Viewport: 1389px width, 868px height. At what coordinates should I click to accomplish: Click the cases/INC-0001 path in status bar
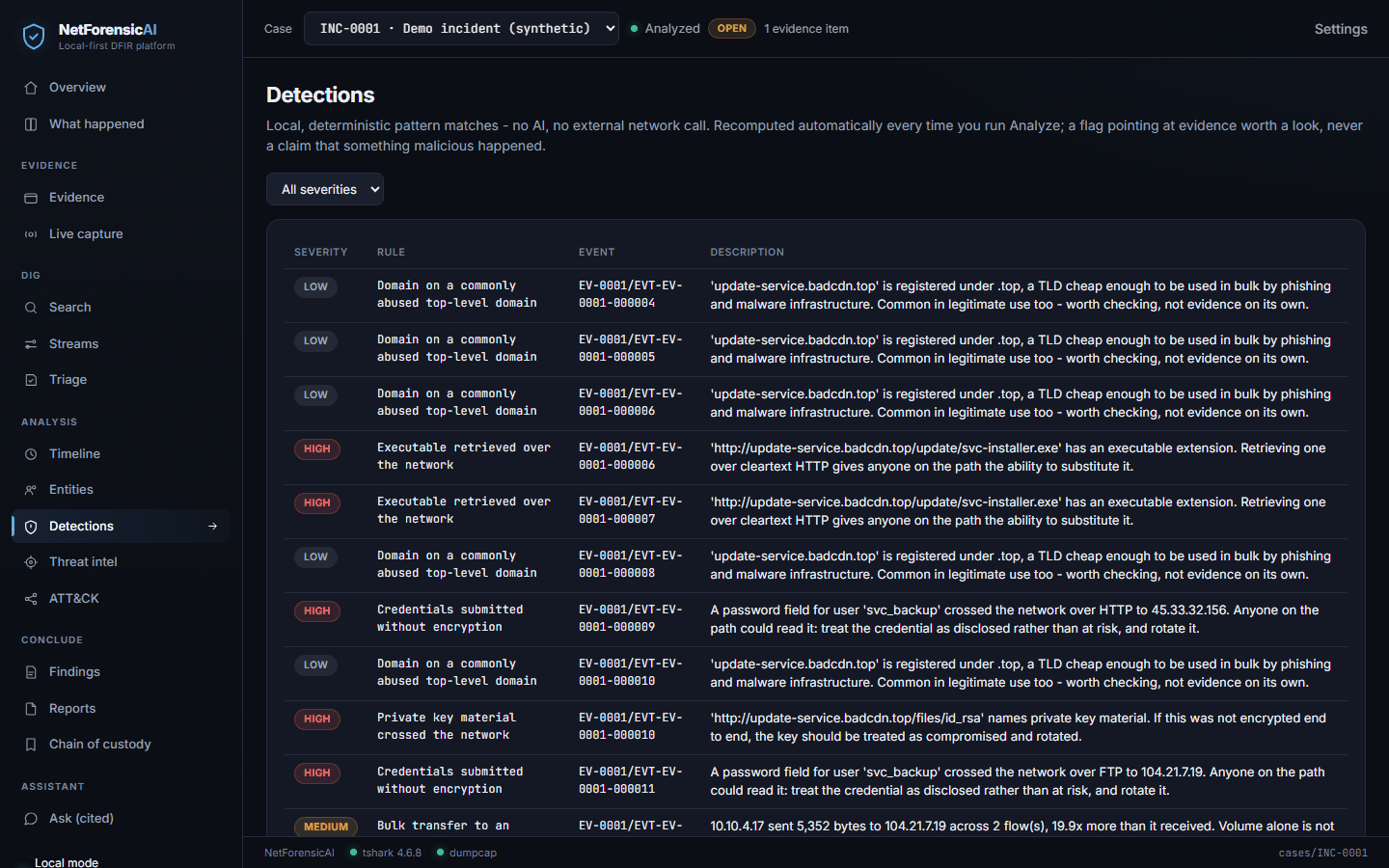1323,853
